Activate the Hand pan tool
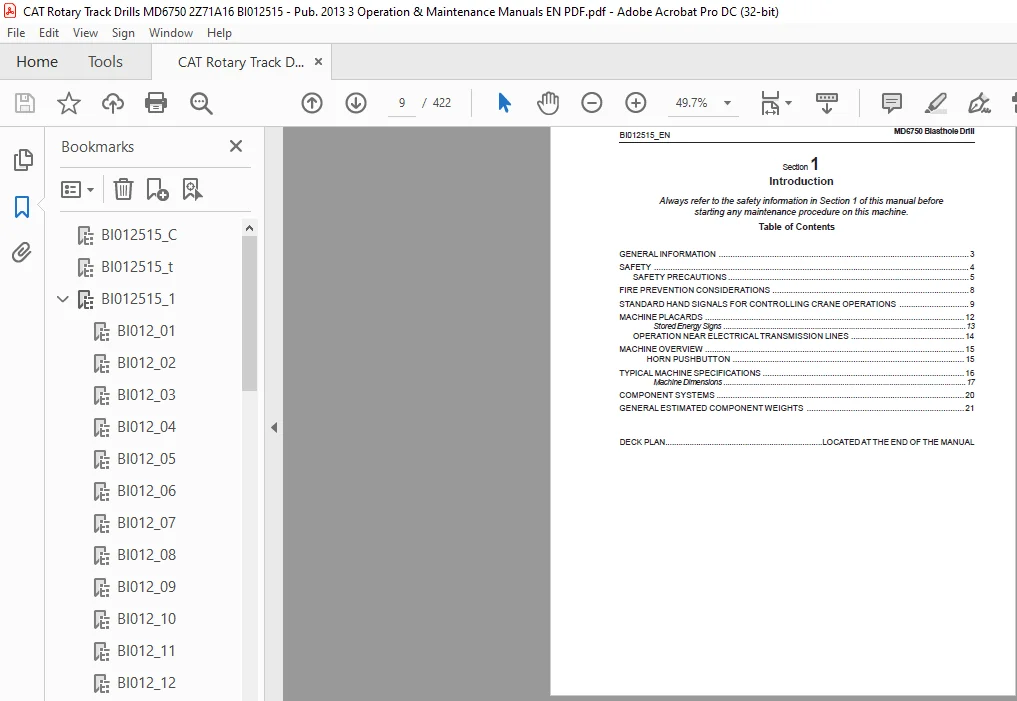This screenshot has width=1017, height=701. pyautogui.click(x=548, y=103)
